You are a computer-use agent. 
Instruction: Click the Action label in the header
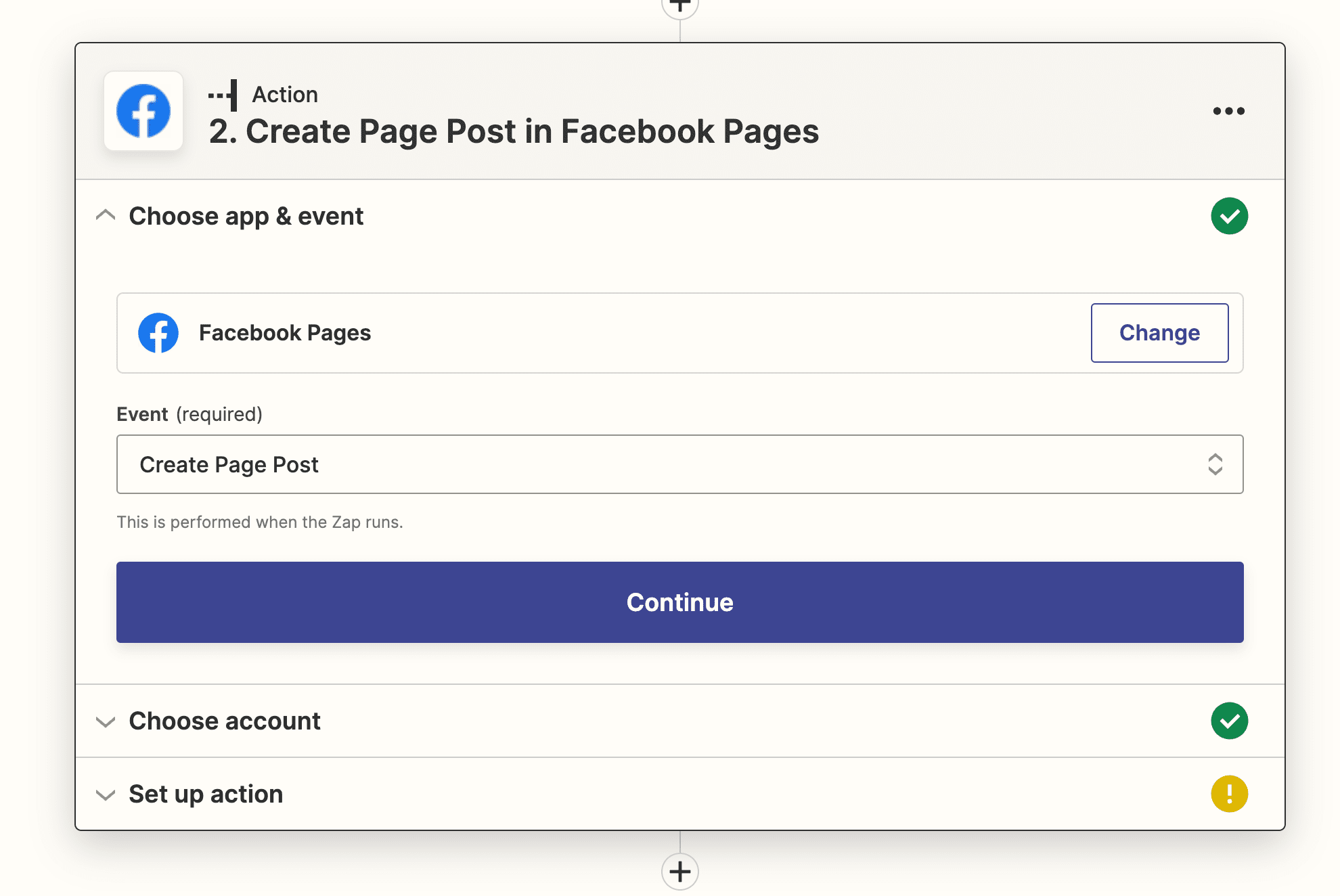pos(285,95)
